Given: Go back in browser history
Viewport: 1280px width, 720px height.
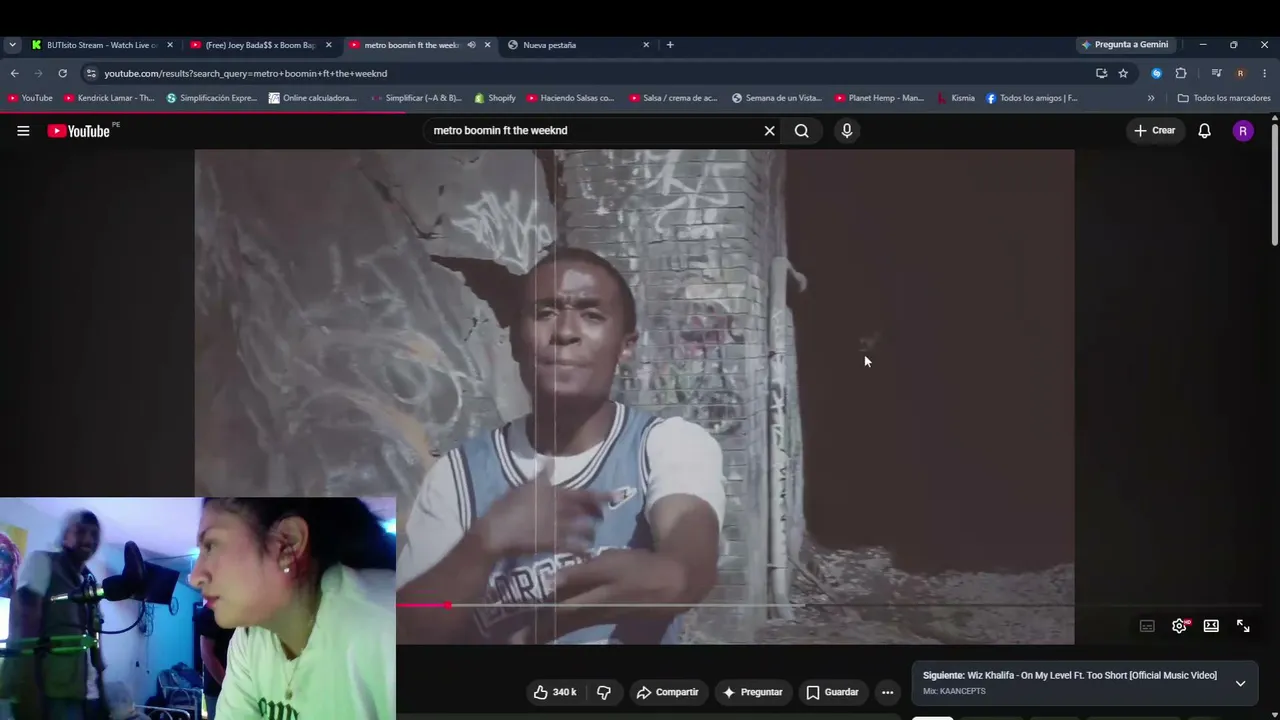Looking at the screenshot, I should coord(14,73).
